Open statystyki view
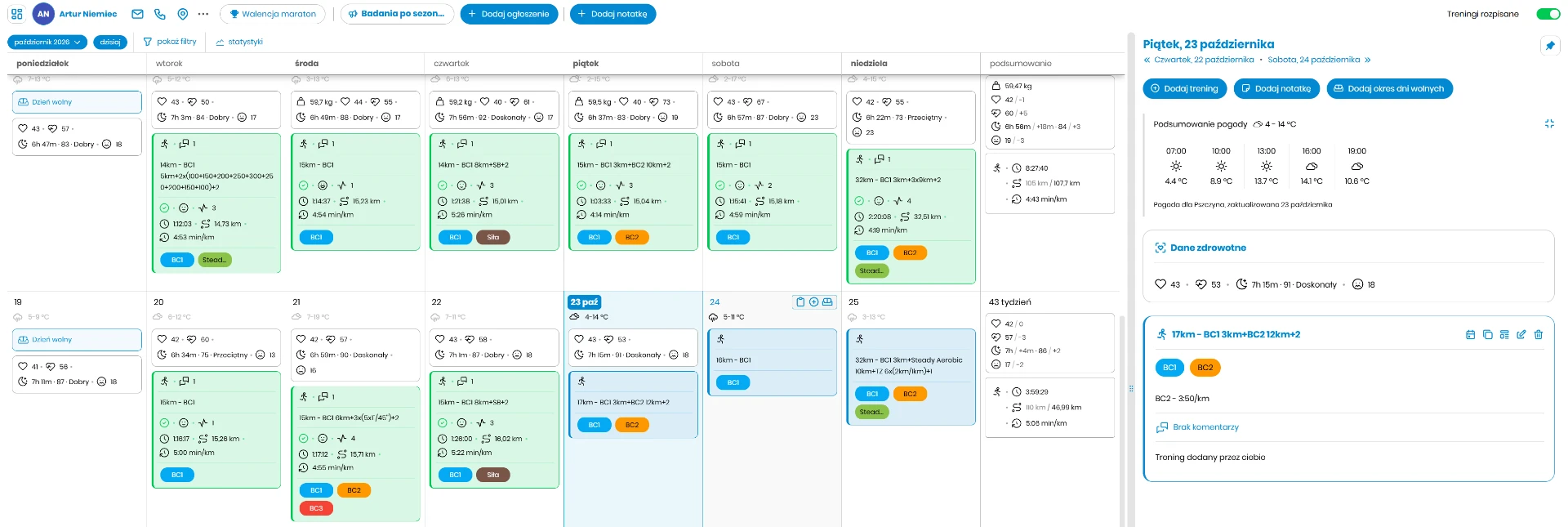 [x=239, y=42]
